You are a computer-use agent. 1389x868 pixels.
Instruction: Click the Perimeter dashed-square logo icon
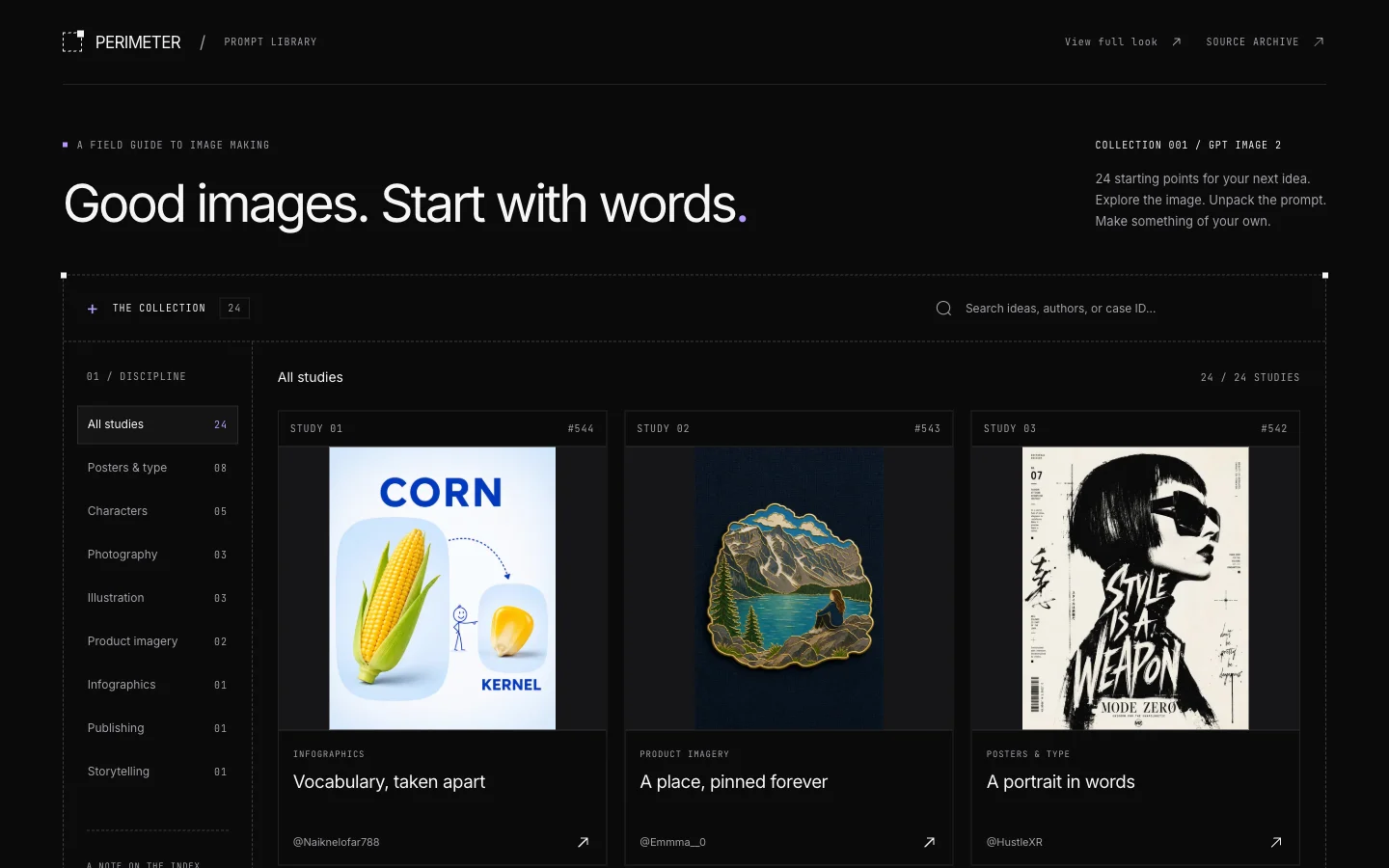(73, 41)
